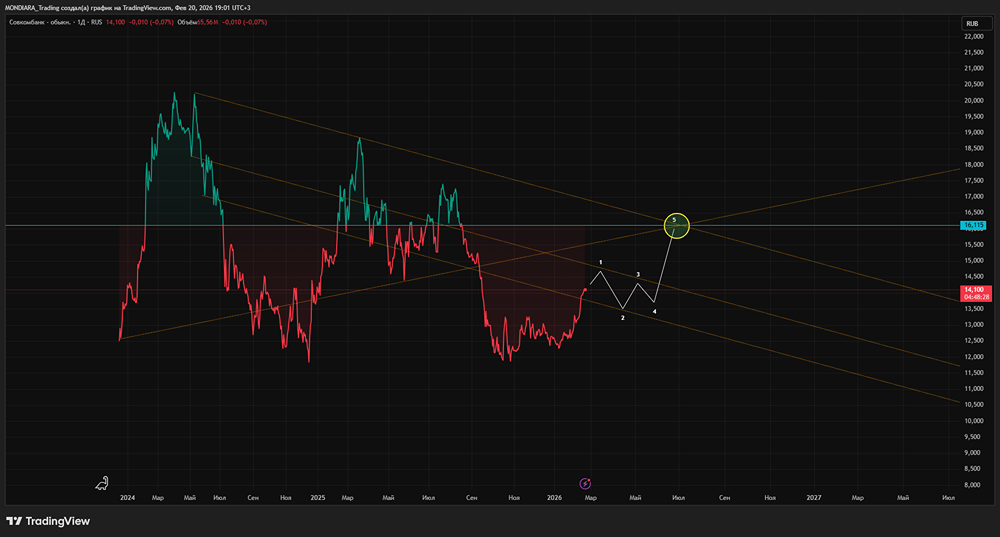Click the 2025 label on time axis

point(318,497)
